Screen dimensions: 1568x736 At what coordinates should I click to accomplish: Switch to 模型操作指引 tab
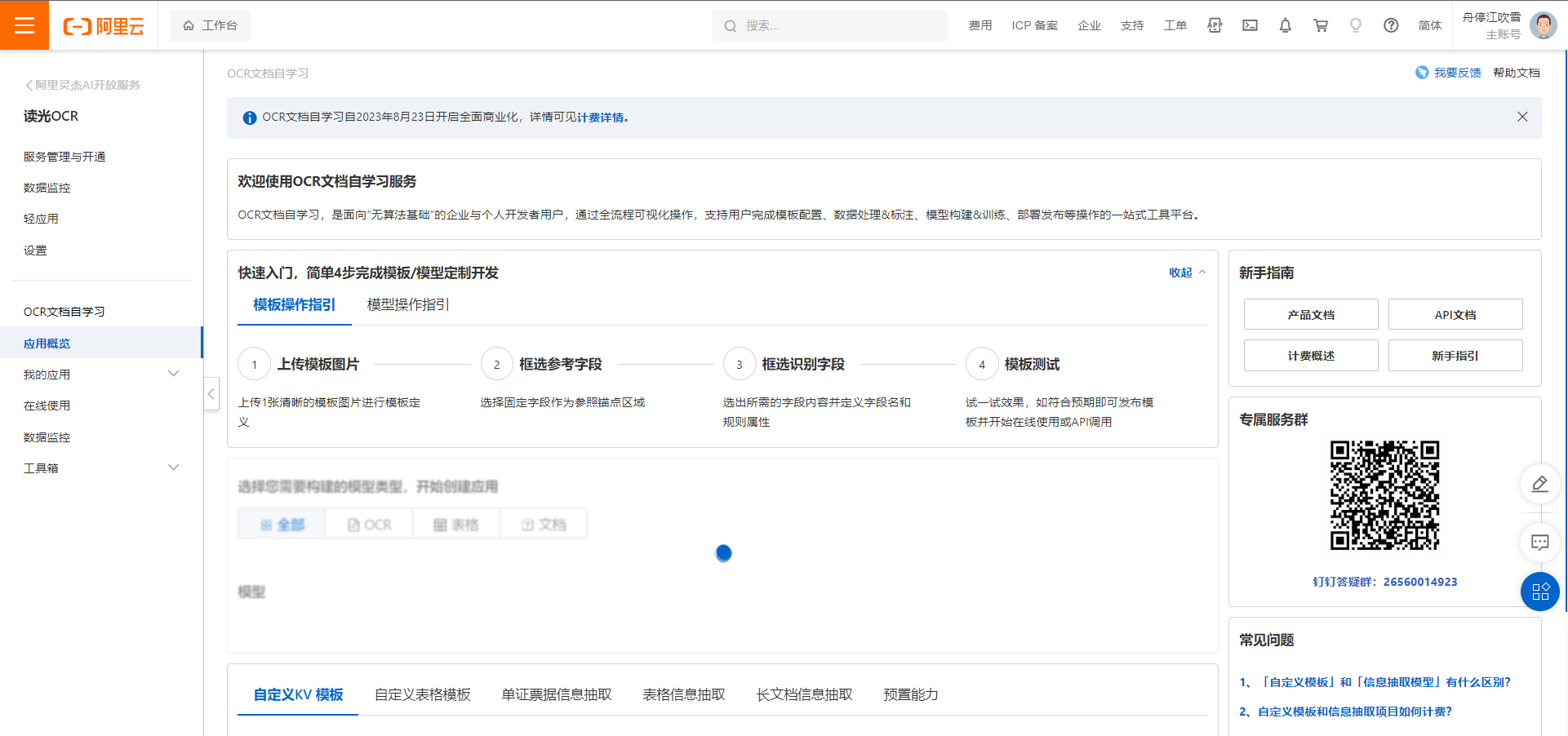408,305
